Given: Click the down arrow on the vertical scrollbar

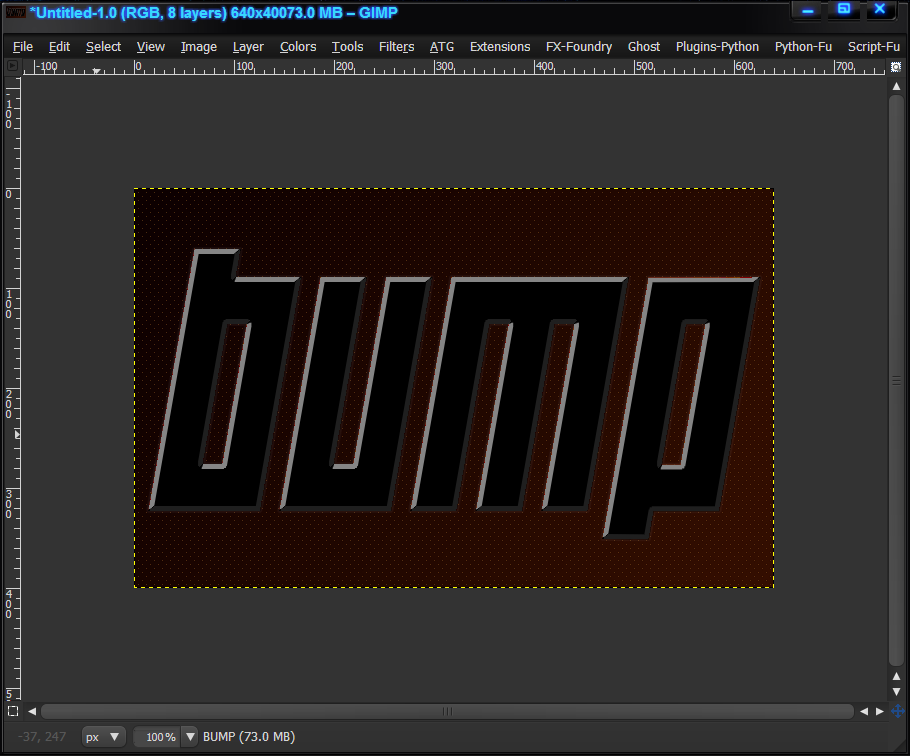Looking at the screenshot, I should [x=895, y=690].
